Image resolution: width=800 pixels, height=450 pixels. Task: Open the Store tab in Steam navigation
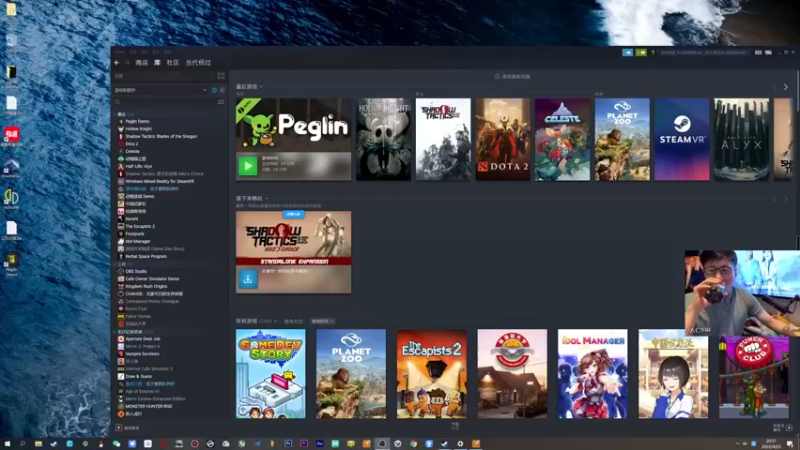pyautogui.click(x=142, y=63)
